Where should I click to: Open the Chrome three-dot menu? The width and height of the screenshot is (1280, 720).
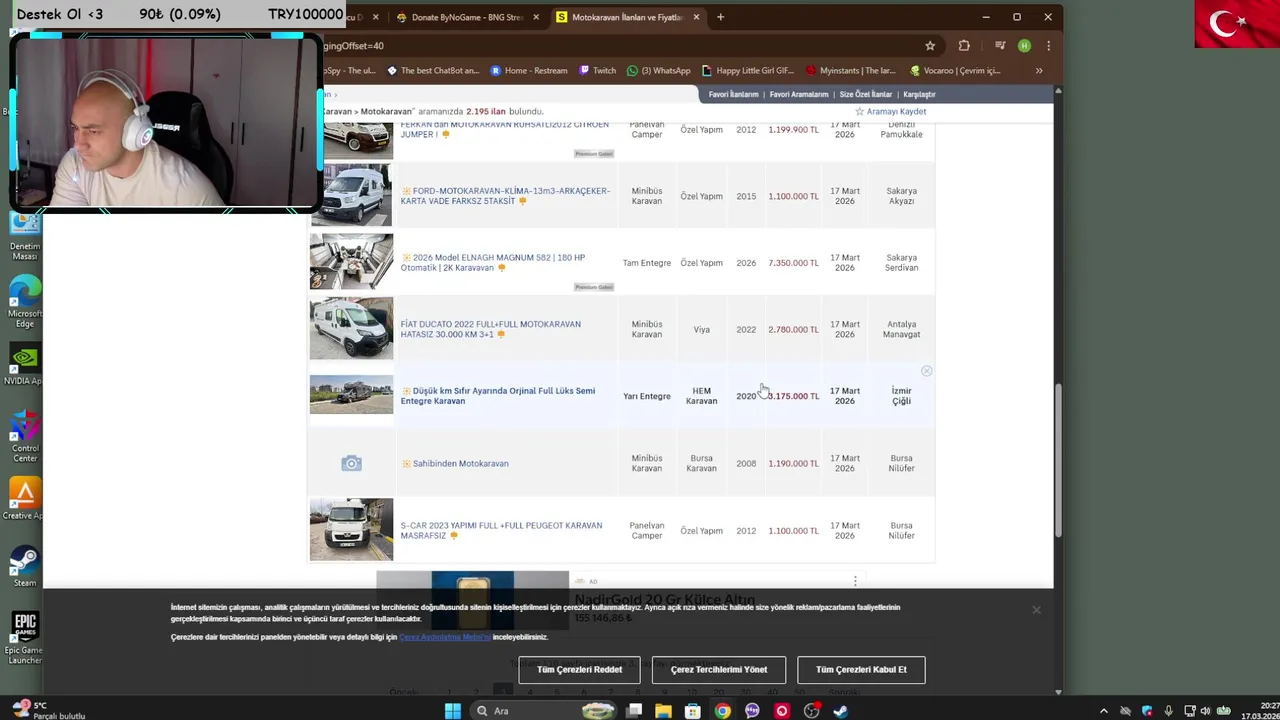1048,46
